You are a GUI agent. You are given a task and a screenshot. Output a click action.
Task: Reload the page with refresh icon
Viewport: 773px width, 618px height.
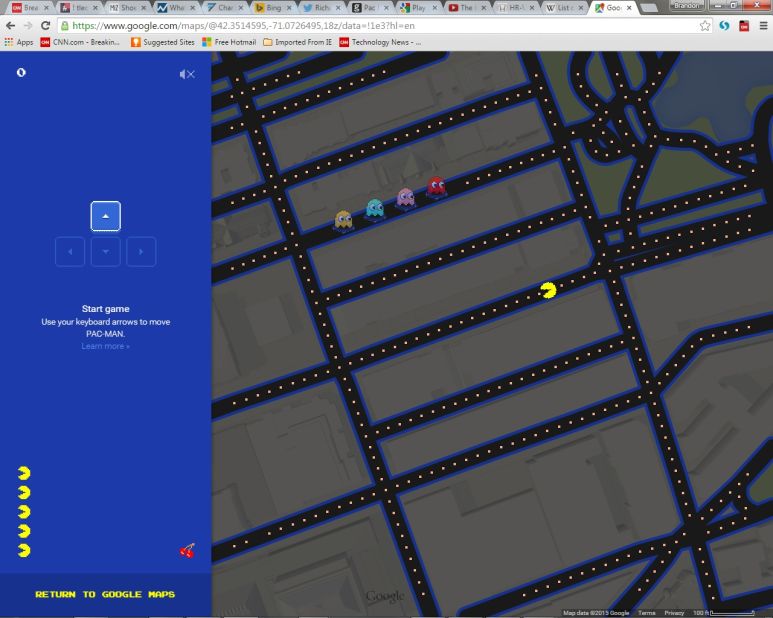pos(45,26)
